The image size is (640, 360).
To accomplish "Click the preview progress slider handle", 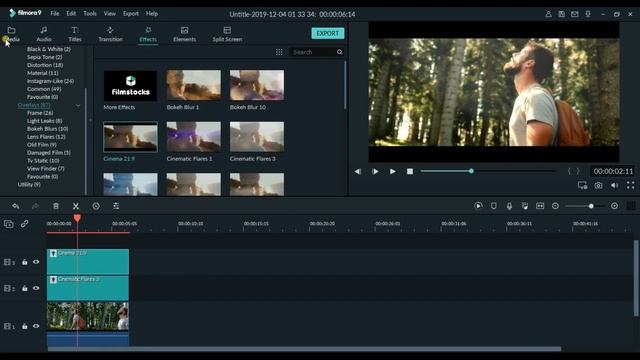I will [471, 171].
